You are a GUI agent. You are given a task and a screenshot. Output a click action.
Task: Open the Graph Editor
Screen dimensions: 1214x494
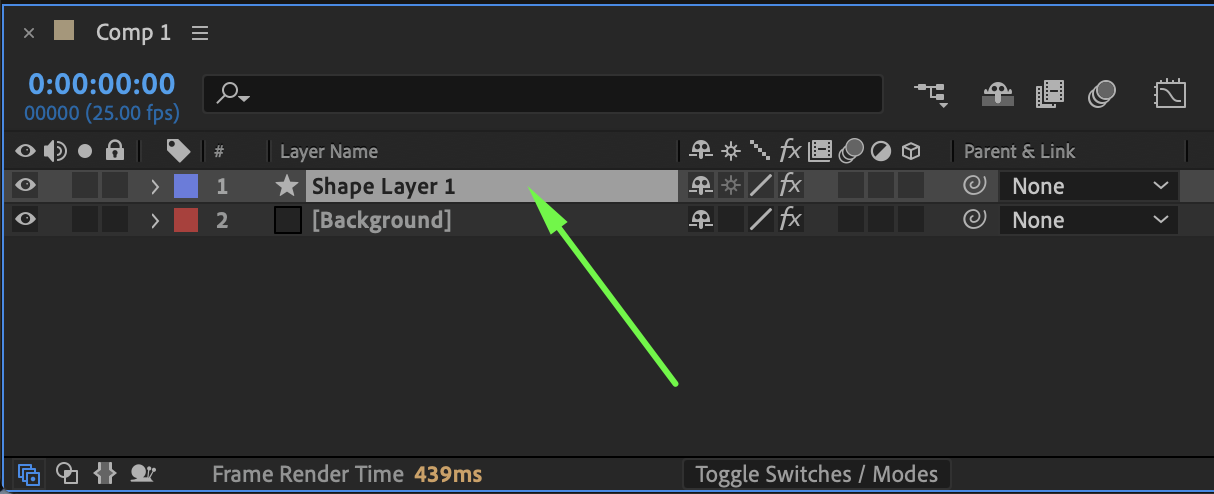tap(1169, 95)
